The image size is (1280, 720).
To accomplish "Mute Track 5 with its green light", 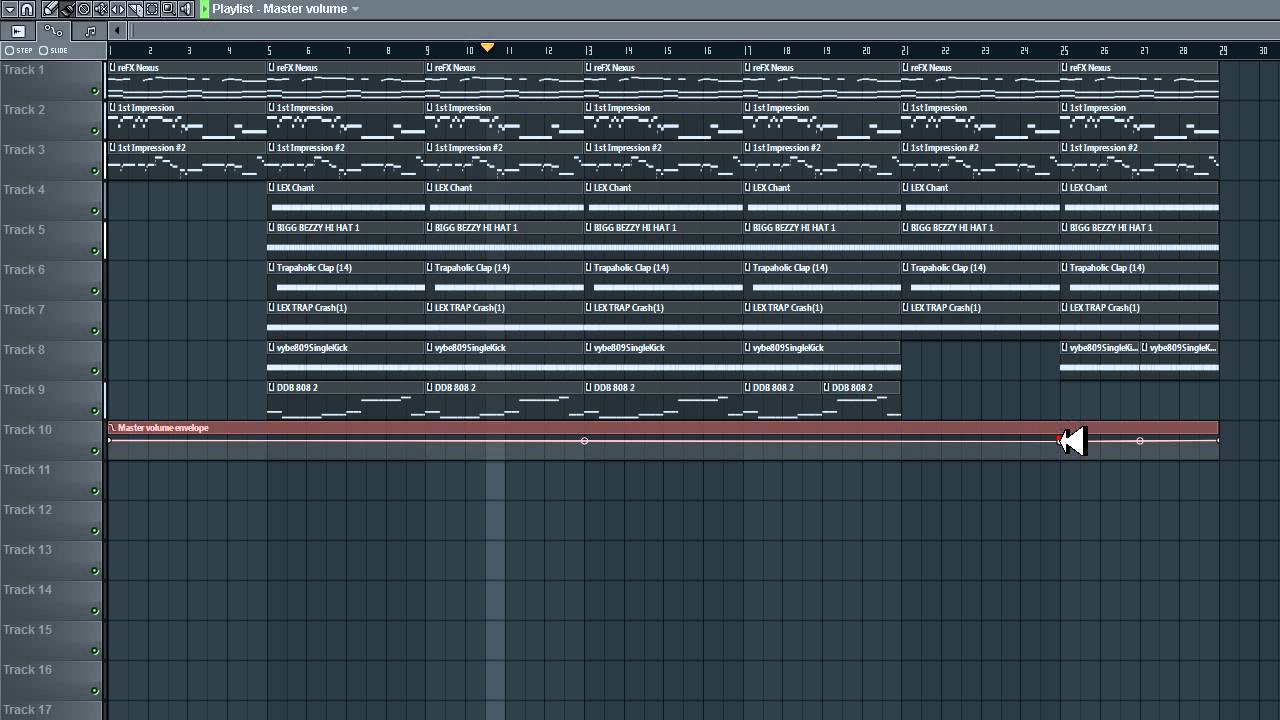I will point(95,251).
